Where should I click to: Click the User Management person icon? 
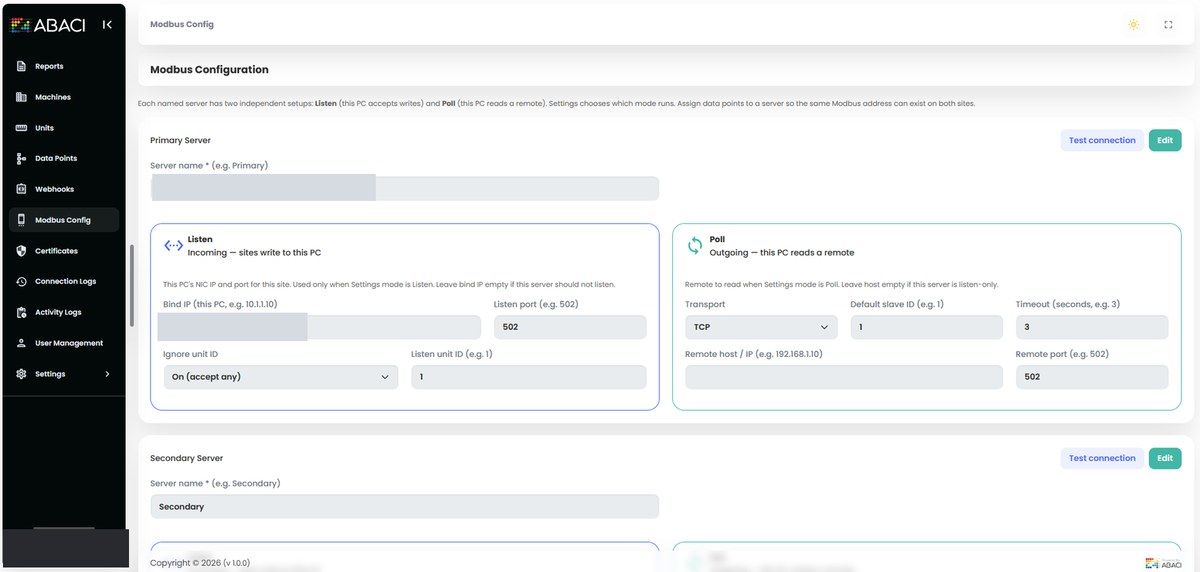tap(22, 343)
